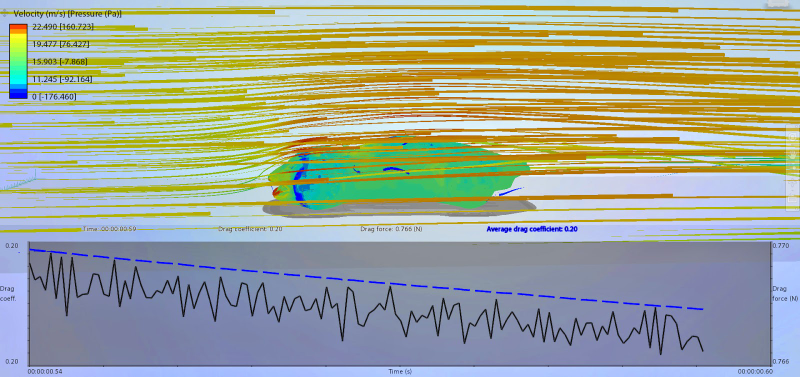The image size is (800, 377).
Task: Select the Pan hand tool in navigation bar
Action: pos(792,155)
